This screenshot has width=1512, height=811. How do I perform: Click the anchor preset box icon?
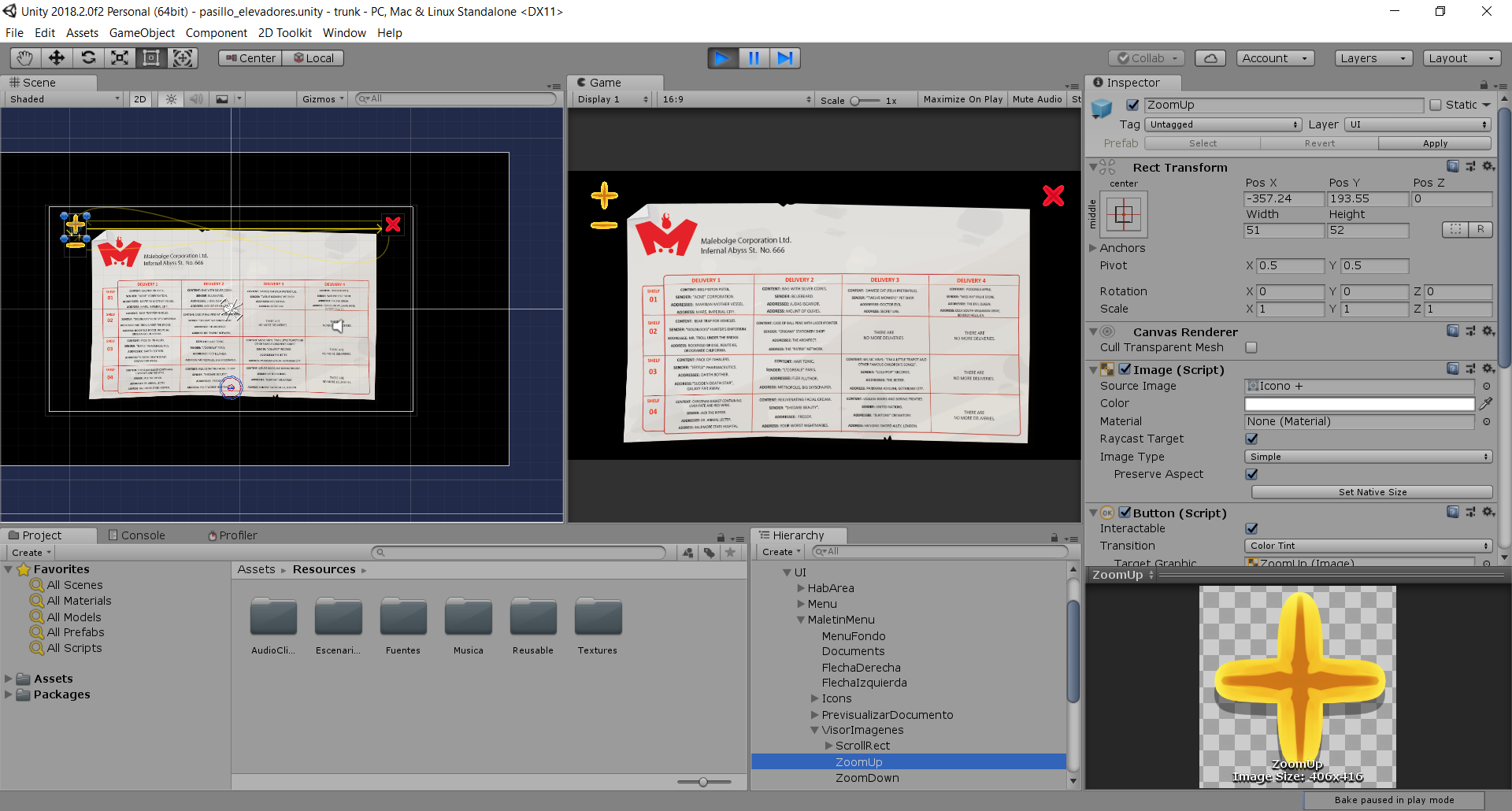coord(1124,214)
